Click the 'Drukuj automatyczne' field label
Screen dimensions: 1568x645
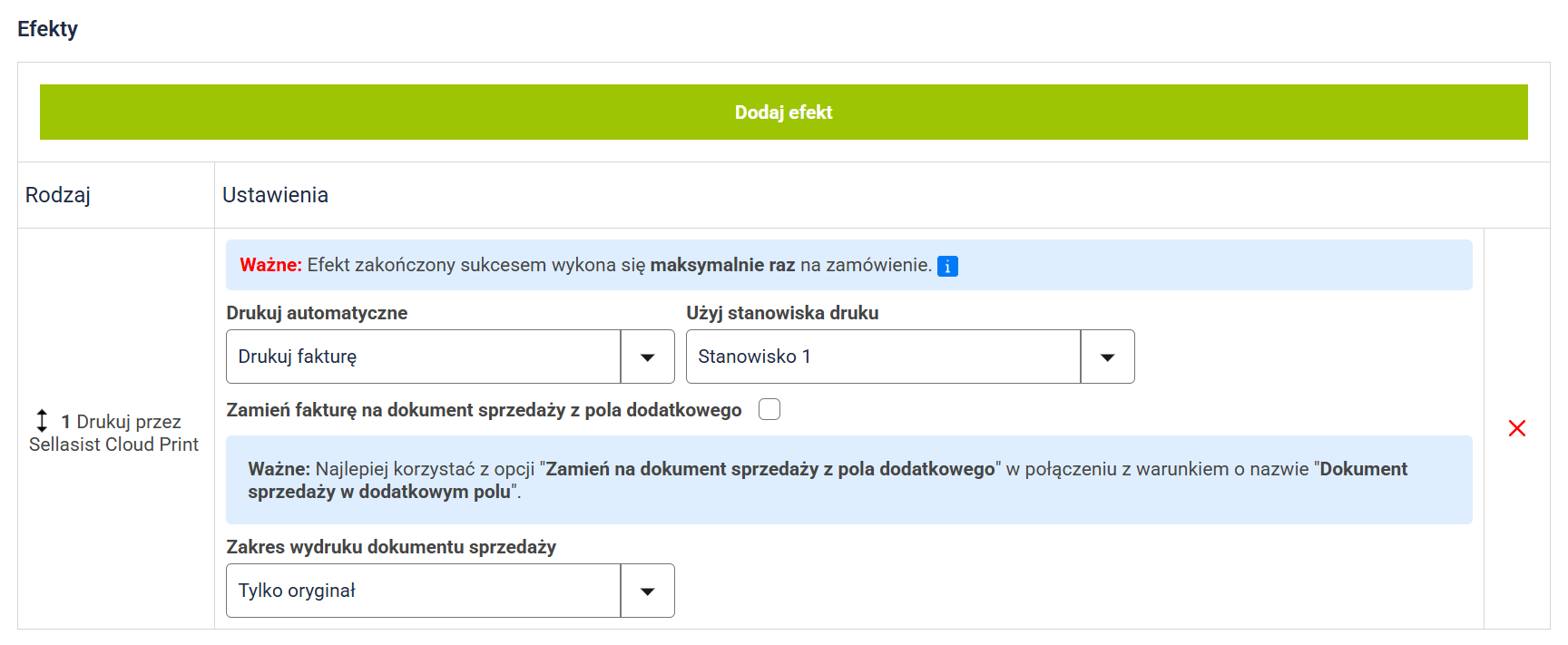[317, 313]
